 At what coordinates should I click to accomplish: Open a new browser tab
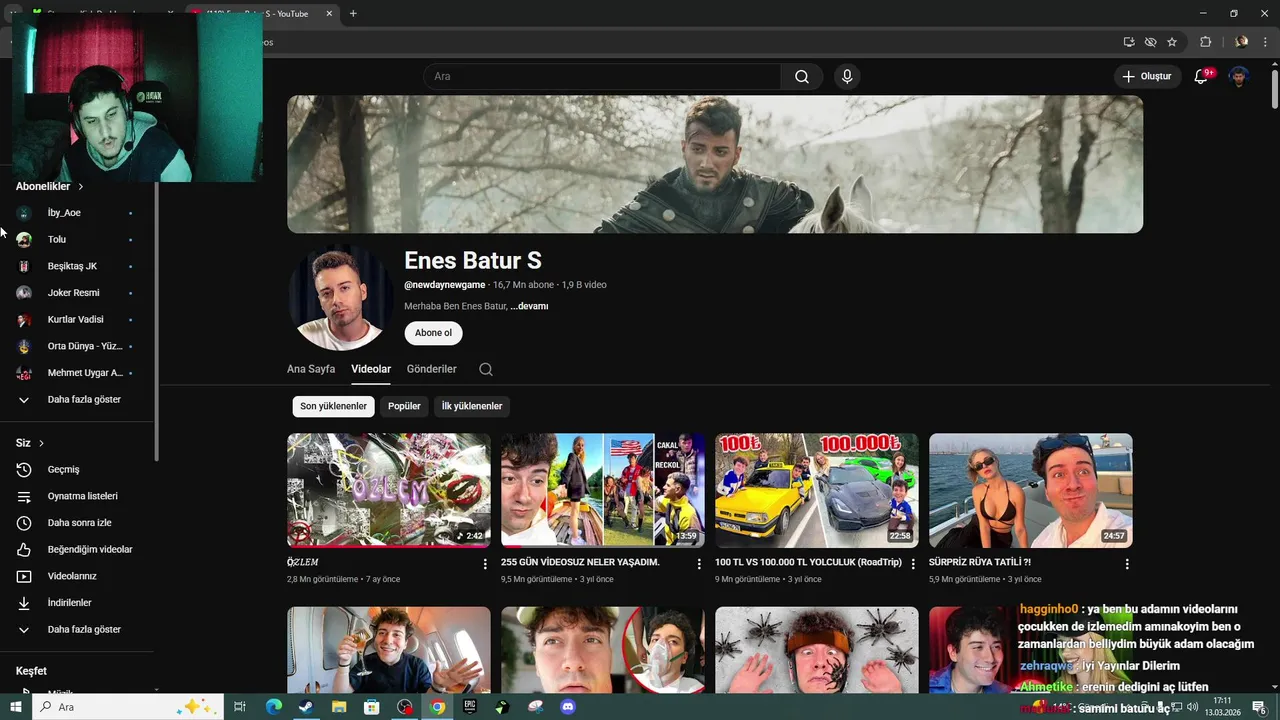pos(353,13)
